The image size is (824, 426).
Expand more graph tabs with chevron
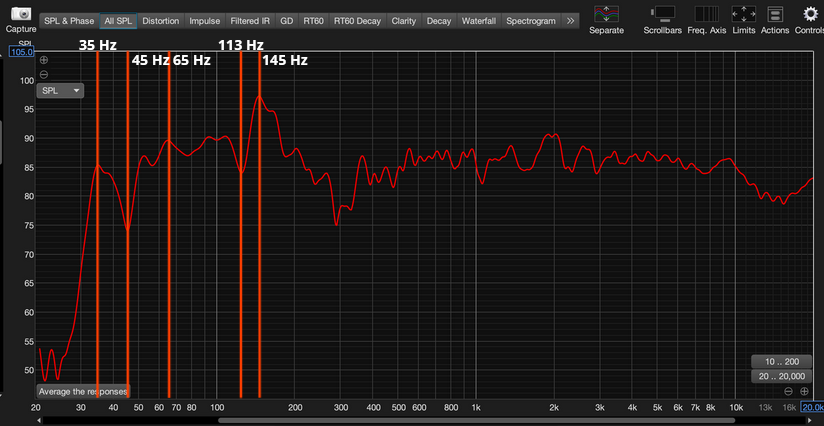point(570,20)
